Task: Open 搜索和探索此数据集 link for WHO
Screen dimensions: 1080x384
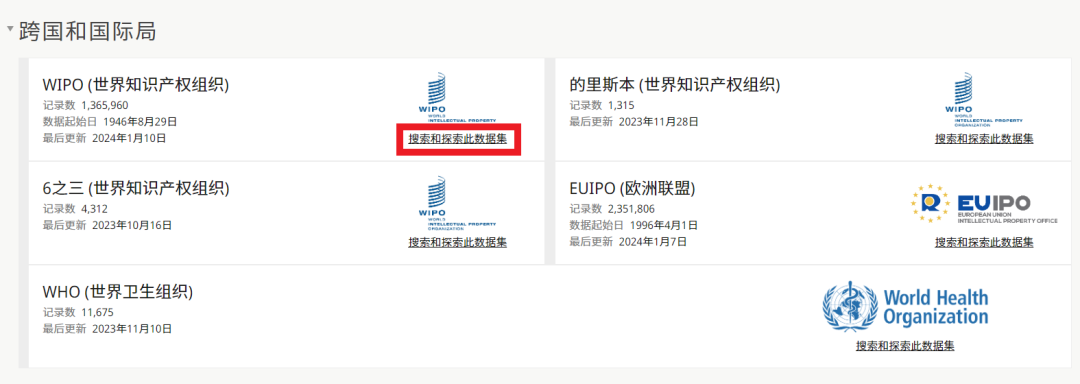Action: [x=905, y=345]
